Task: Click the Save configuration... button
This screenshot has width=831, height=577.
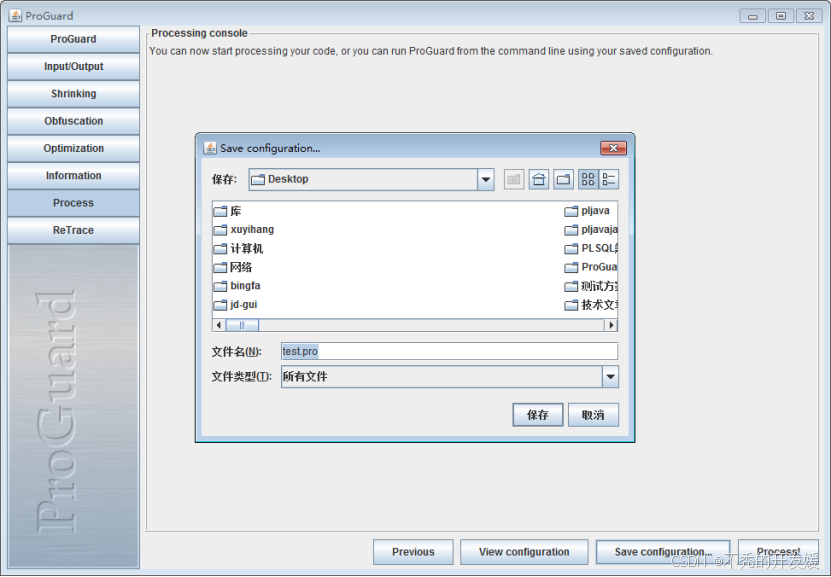Action: [662, 552]
